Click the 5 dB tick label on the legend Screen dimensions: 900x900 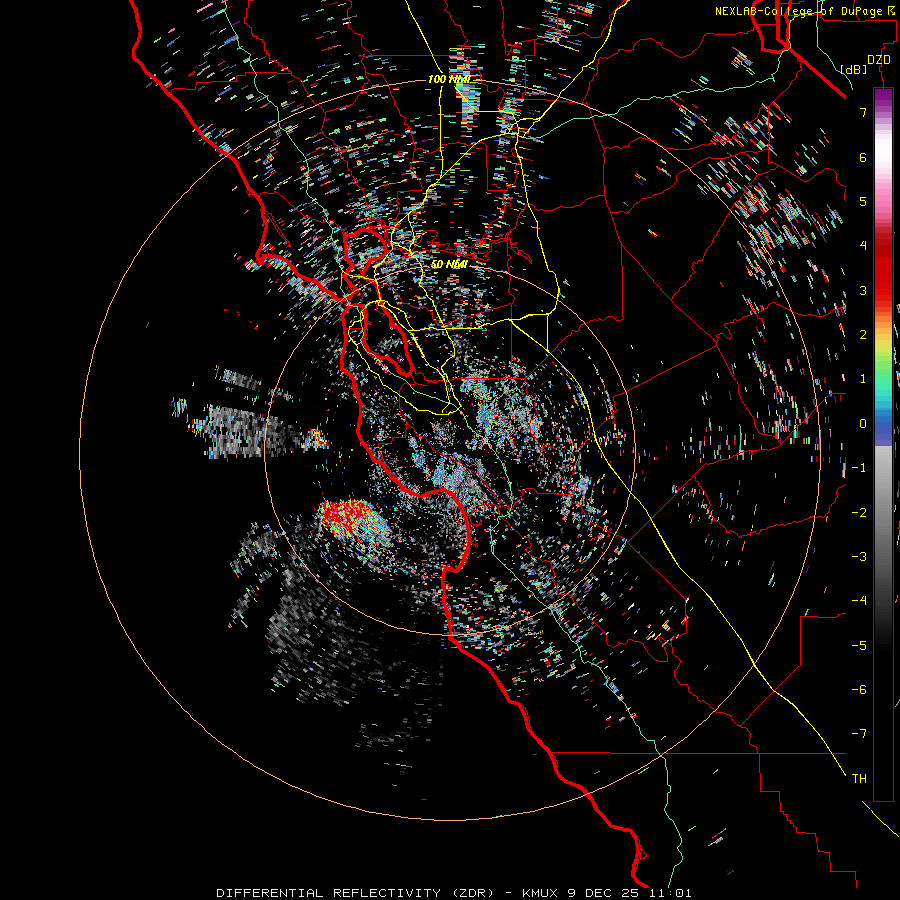tap(863, 201)
